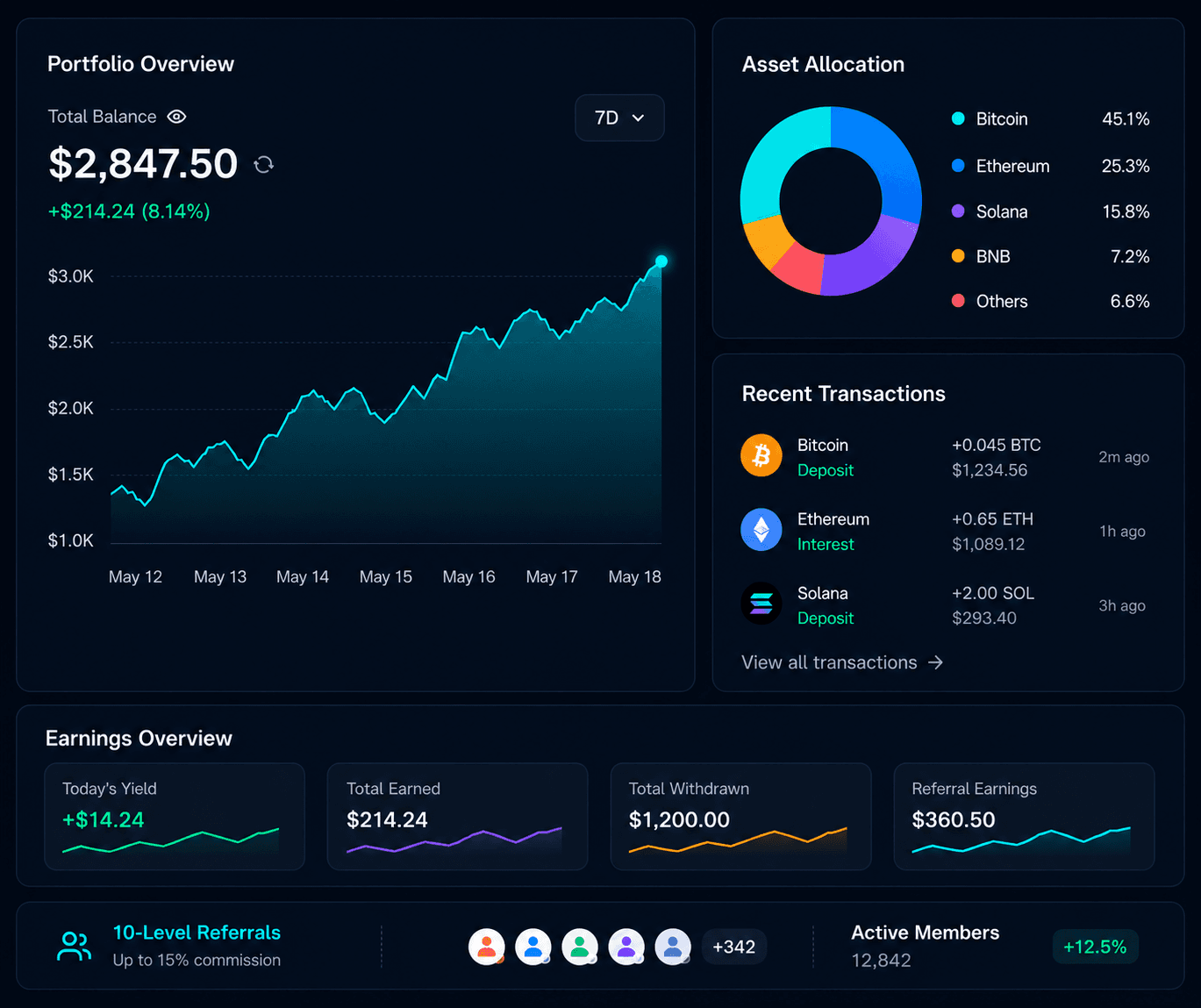Open the 7D time range dropdown
The image size is (1201, 1008).
(x=619, y=118)
